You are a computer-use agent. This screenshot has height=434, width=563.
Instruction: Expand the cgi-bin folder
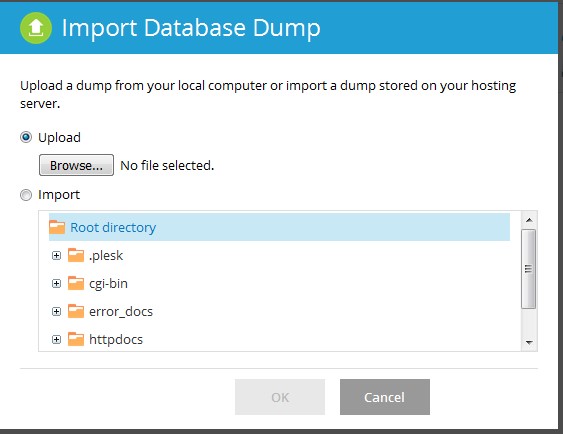click(56, 284)
